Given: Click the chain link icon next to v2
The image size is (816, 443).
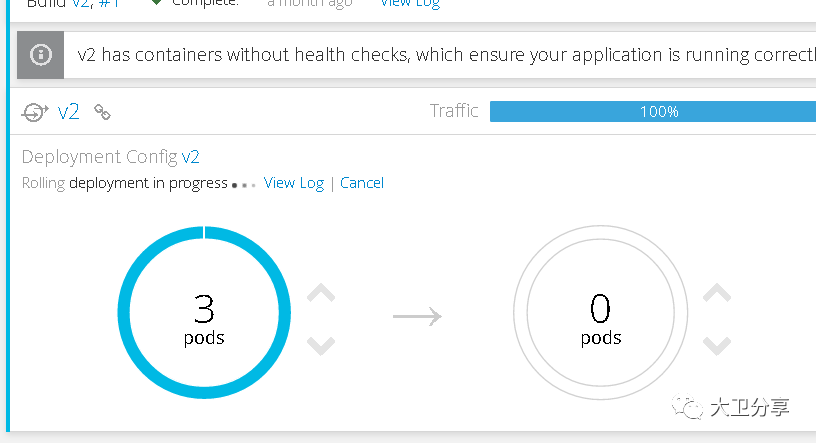Looking at the screenshot, I should click(102, 112).
